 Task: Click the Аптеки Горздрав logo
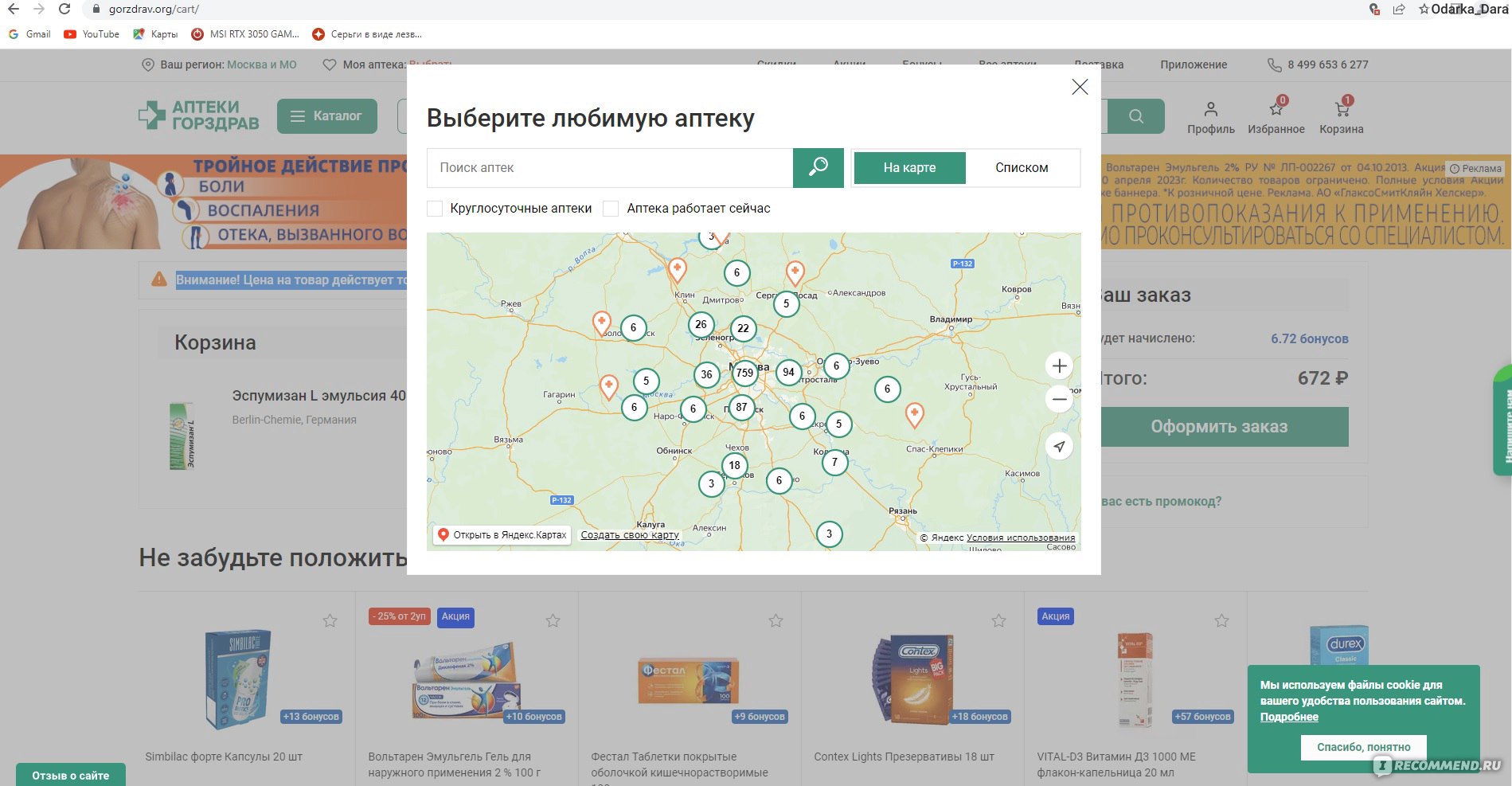coord(199,115)
